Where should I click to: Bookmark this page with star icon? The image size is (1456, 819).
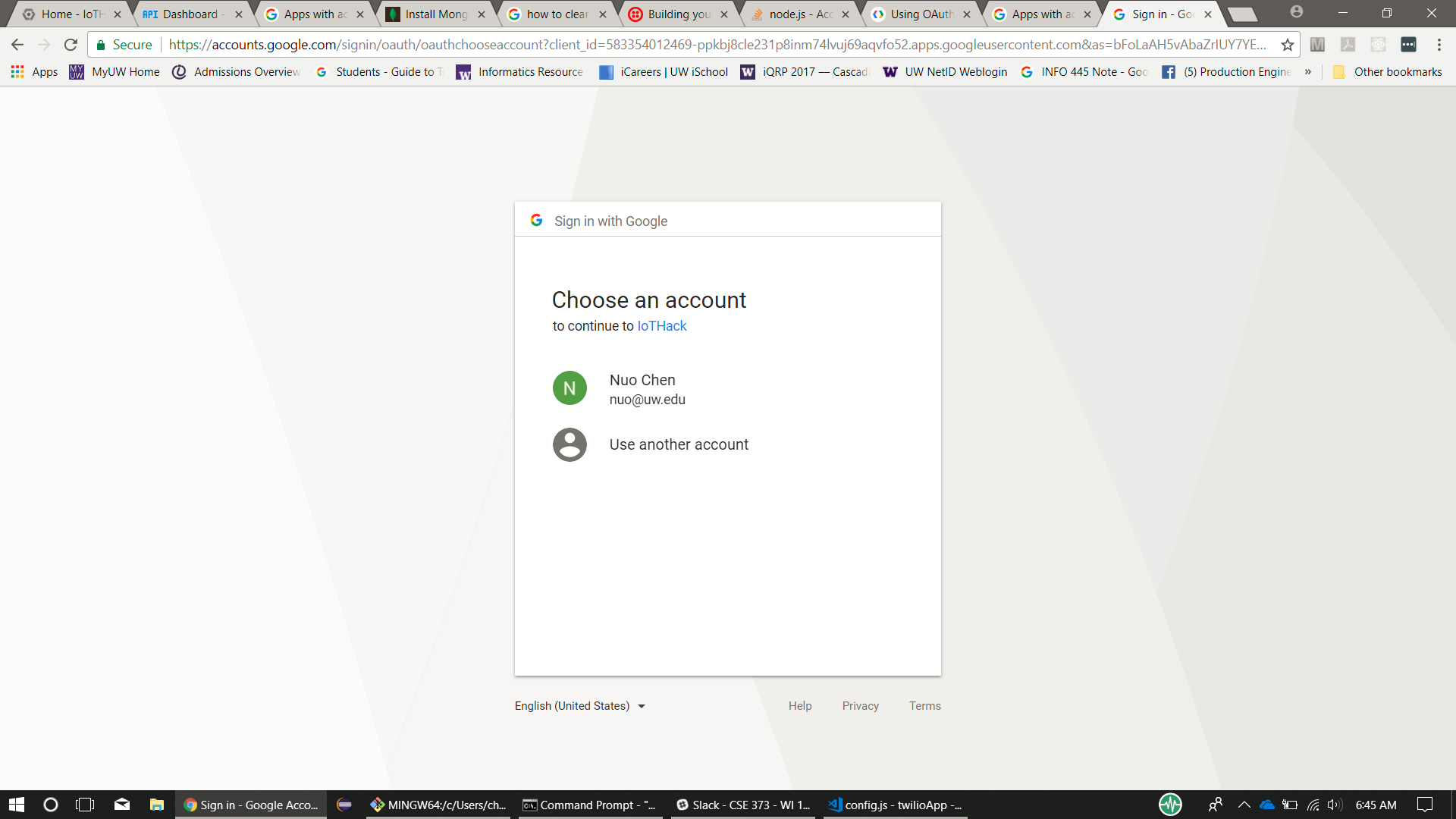point(1287,45)
